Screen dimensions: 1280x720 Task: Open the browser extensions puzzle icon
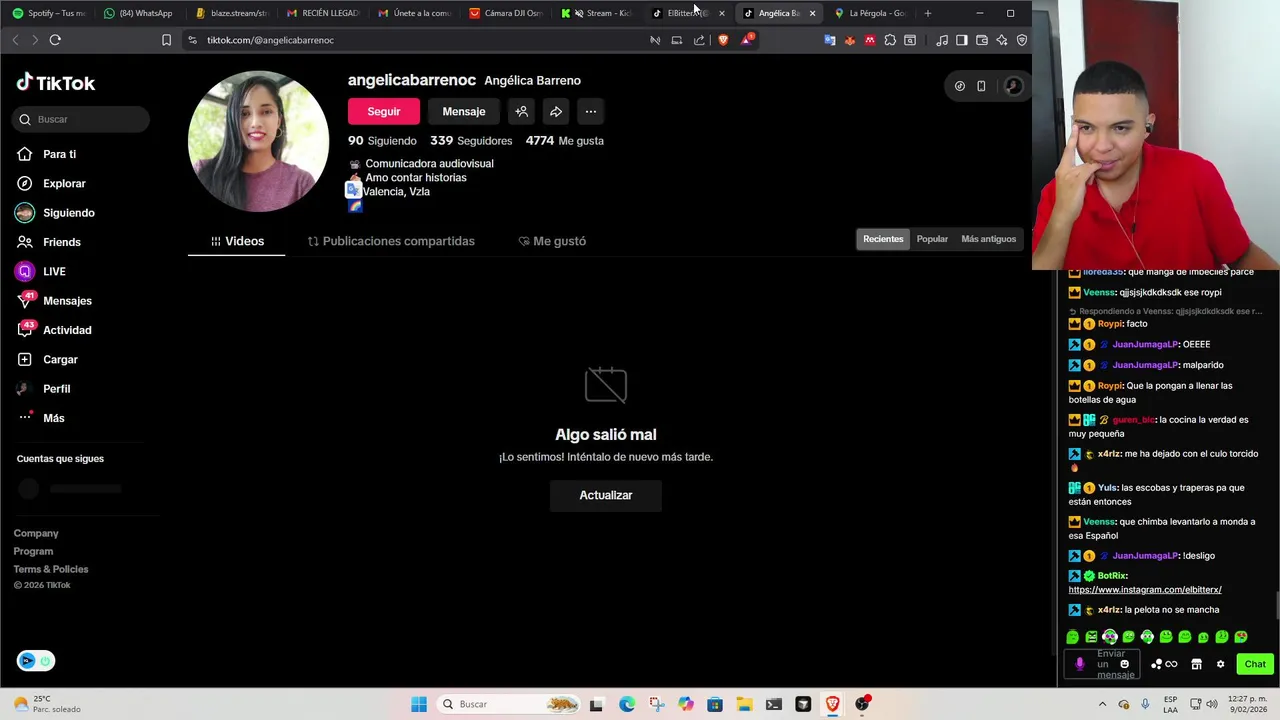pyautogui.click(x=890, y=40)
